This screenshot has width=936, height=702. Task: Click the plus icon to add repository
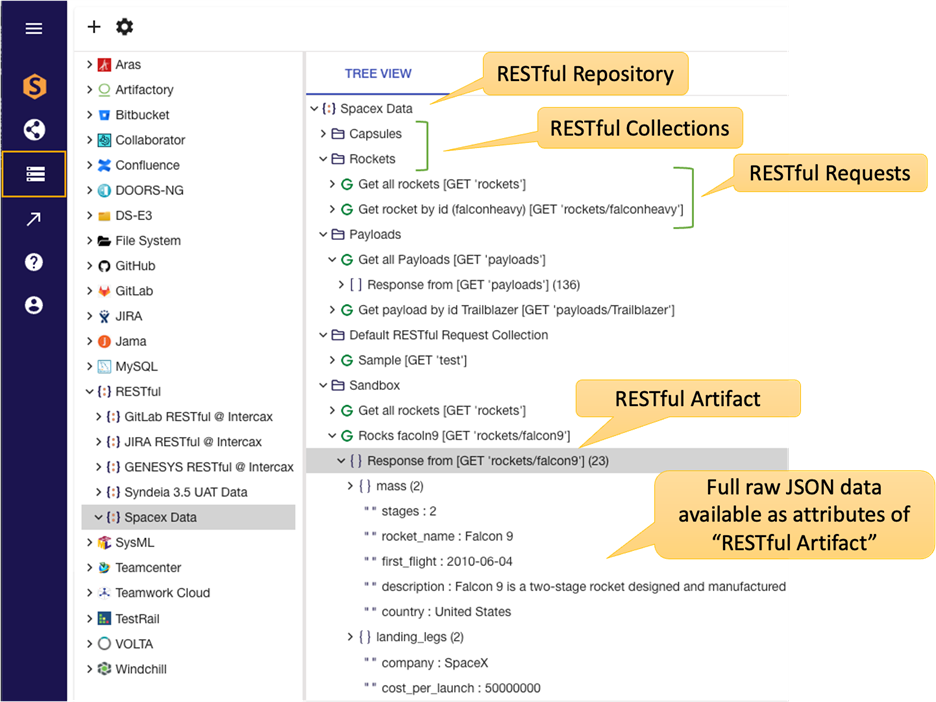[x=94, y=27]
